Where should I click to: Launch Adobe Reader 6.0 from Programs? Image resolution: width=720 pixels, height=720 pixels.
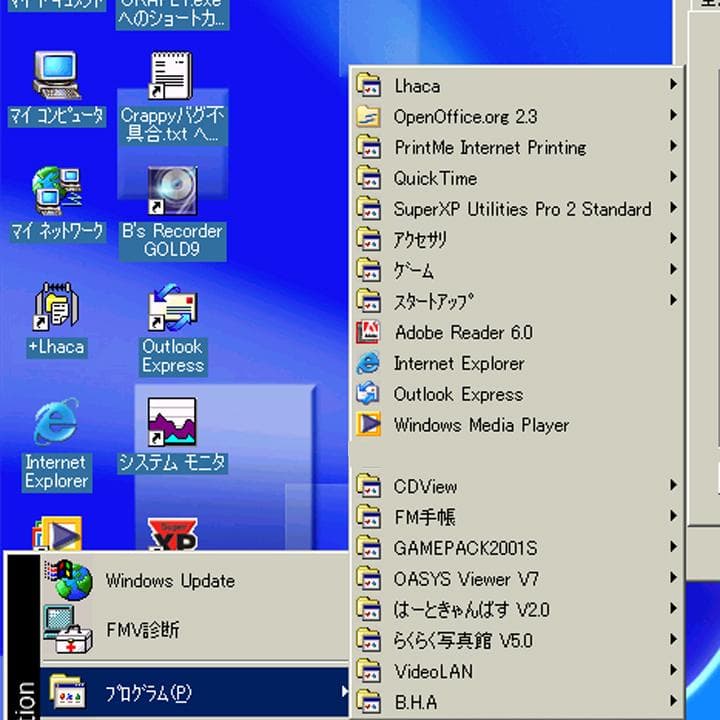(518, 332)
